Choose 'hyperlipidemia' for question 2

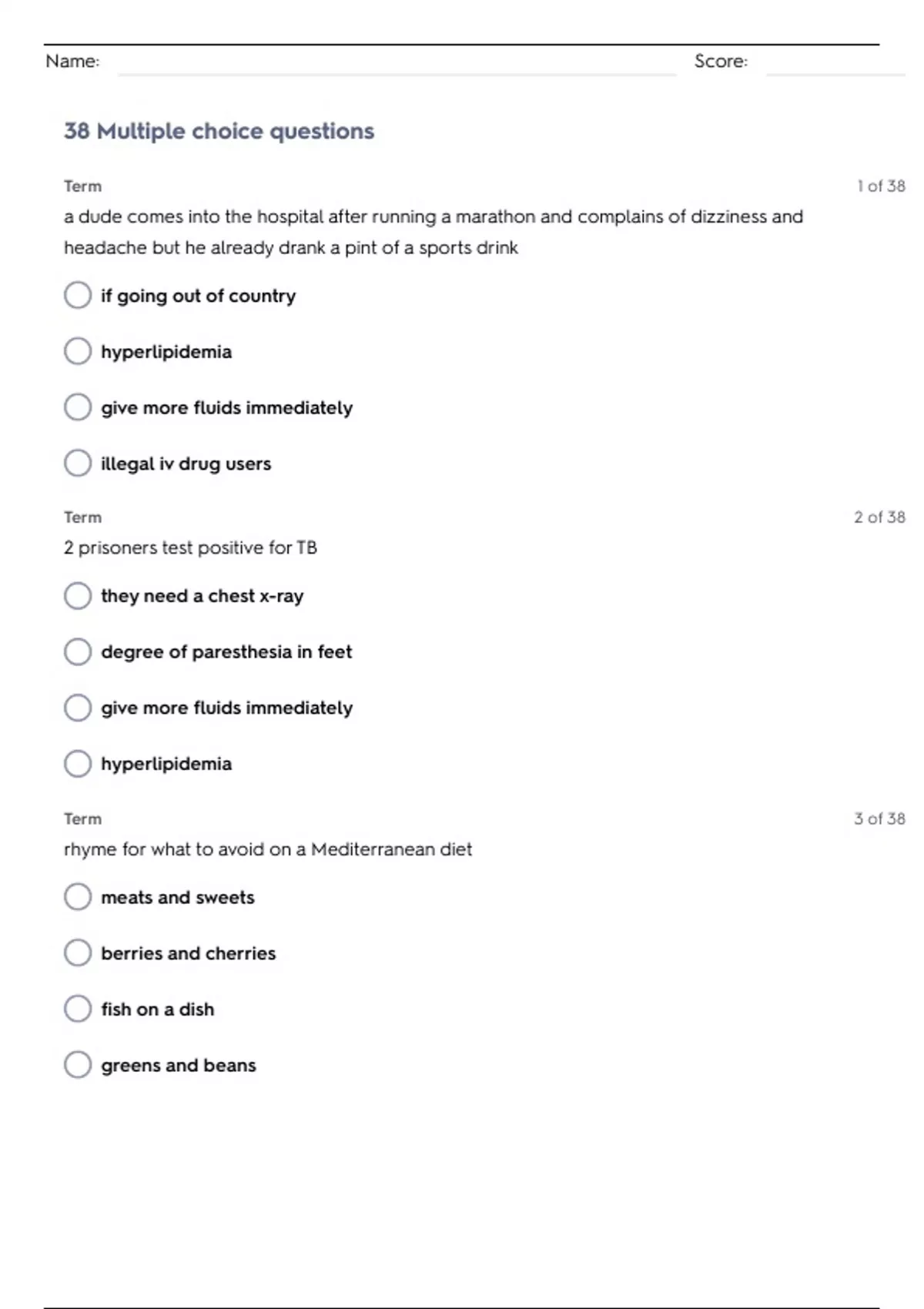[78, 764]
